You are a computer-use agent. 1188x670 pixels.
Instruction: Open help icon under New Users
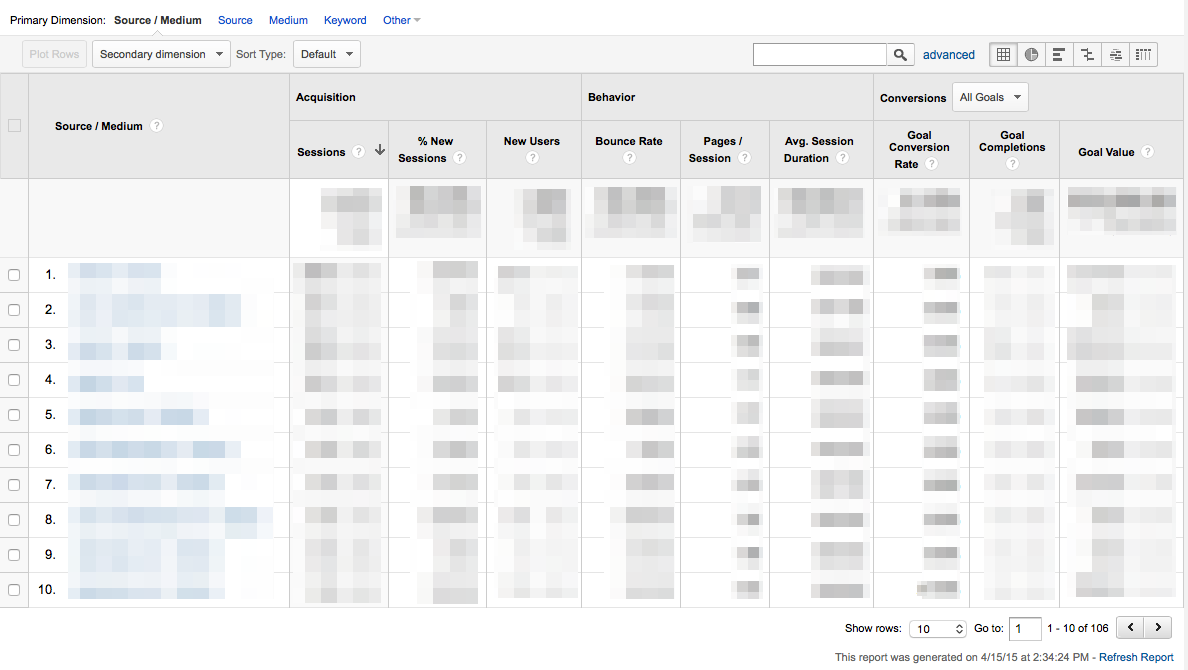point(532,158)
